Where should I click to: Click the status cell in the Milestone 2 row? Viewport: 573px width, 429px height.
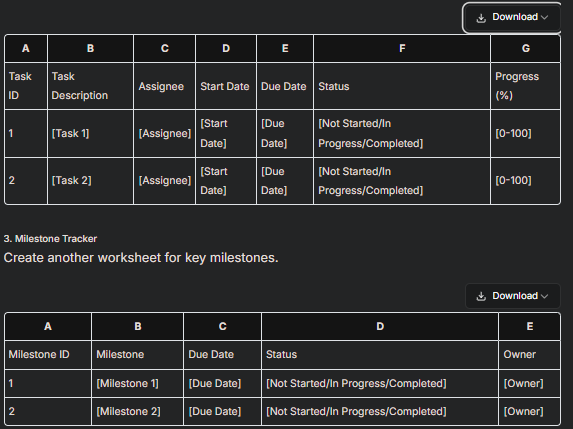[380, 411]
